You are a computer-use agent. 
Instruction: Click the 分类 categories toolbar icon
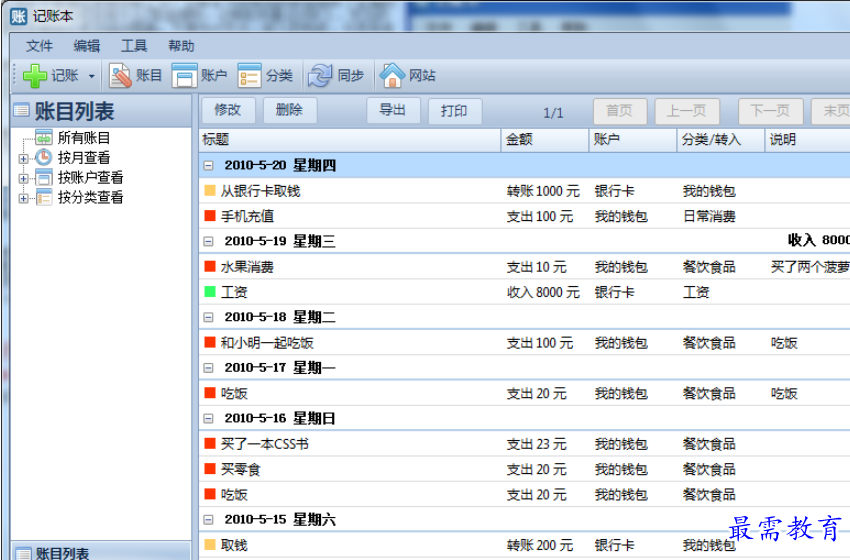tap(250, 76)
